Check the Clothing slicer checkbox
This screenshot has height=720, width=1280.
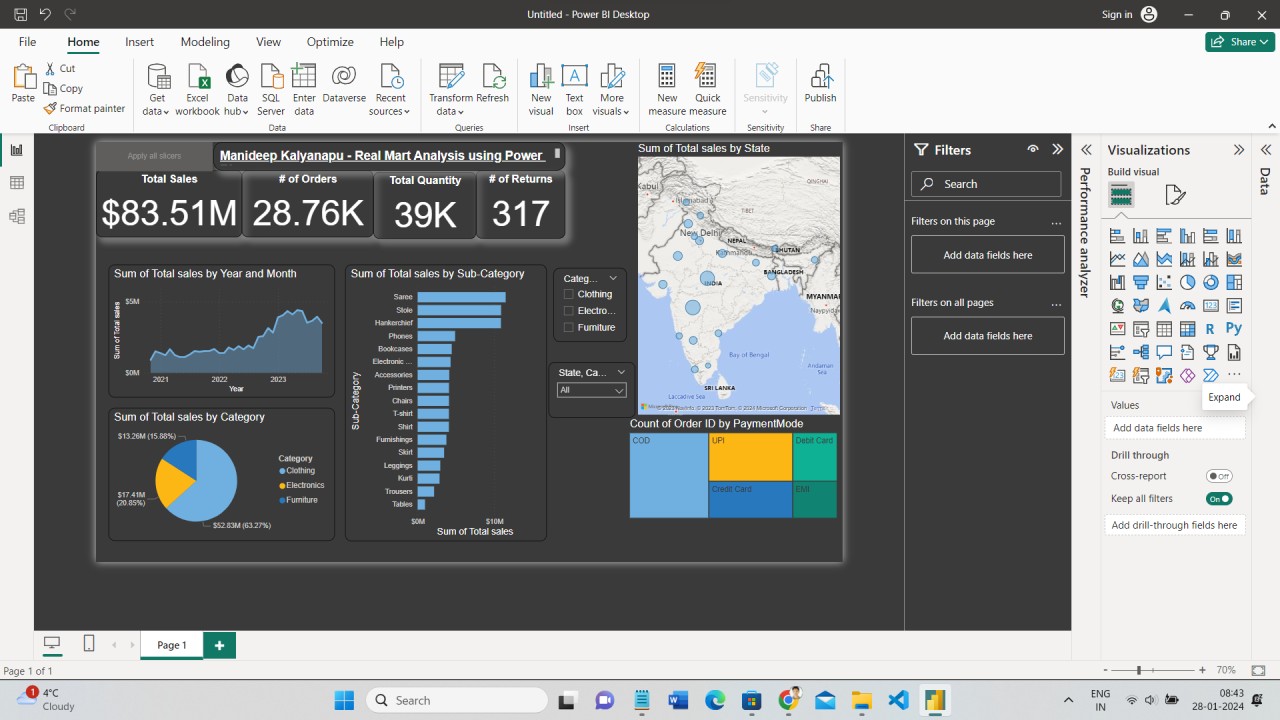569,294
